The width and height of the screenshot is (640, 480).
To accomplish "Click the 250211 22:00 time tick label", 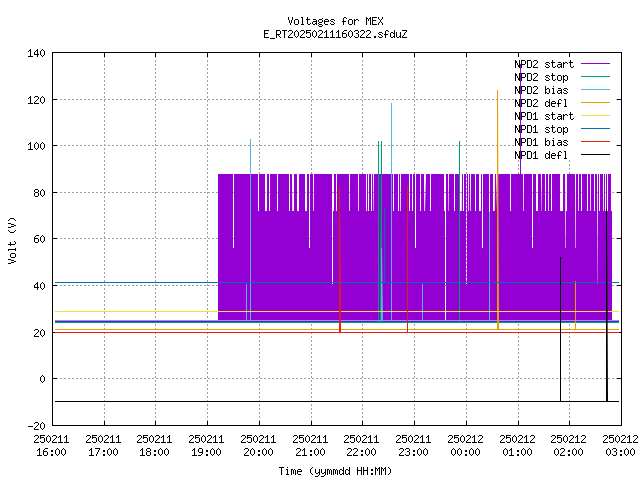I will pyautogui.click(x=361, y=446).
